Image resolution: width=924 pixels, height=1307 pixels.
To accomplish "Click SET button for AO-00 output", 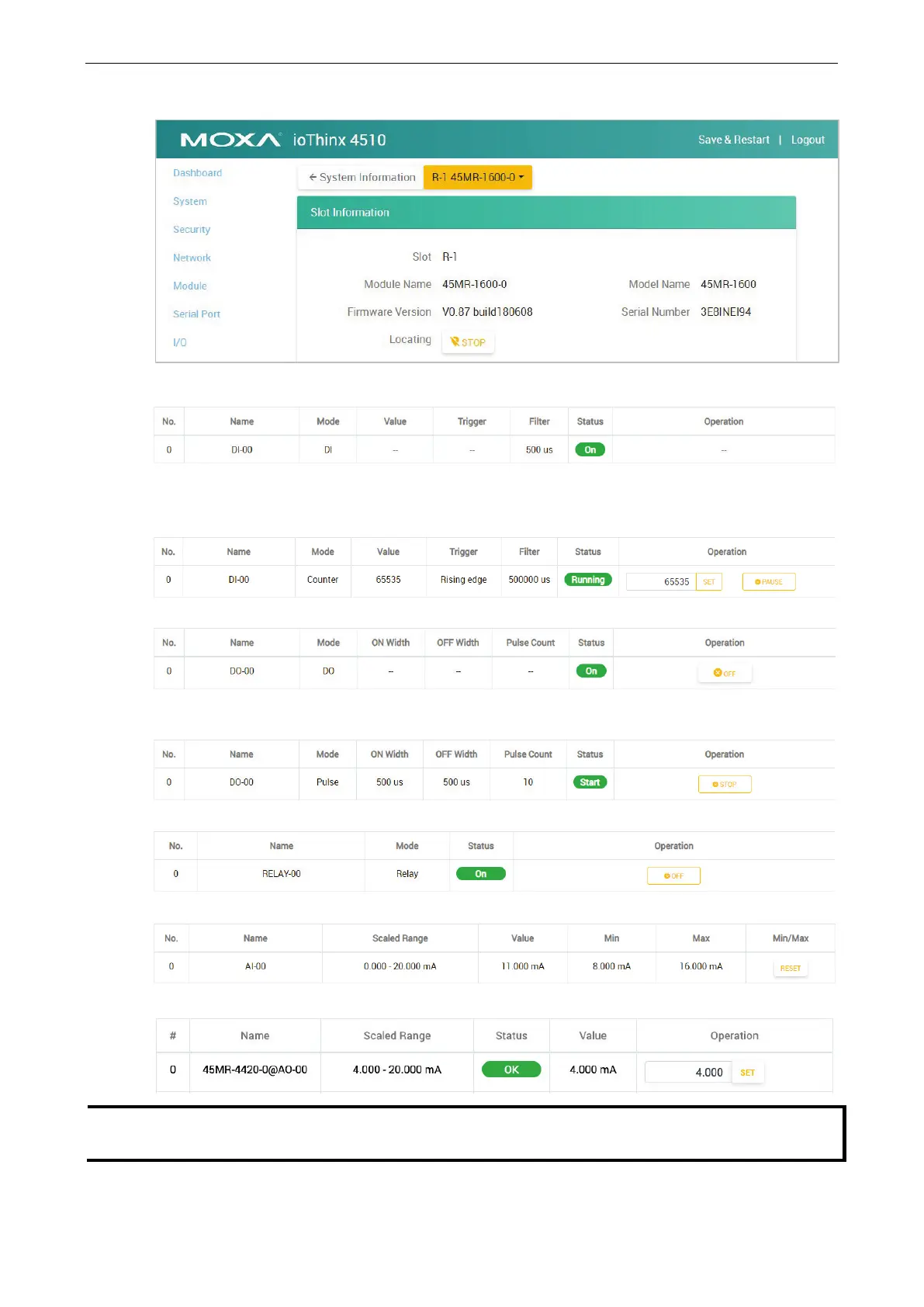I will (x=748, y=1072).
